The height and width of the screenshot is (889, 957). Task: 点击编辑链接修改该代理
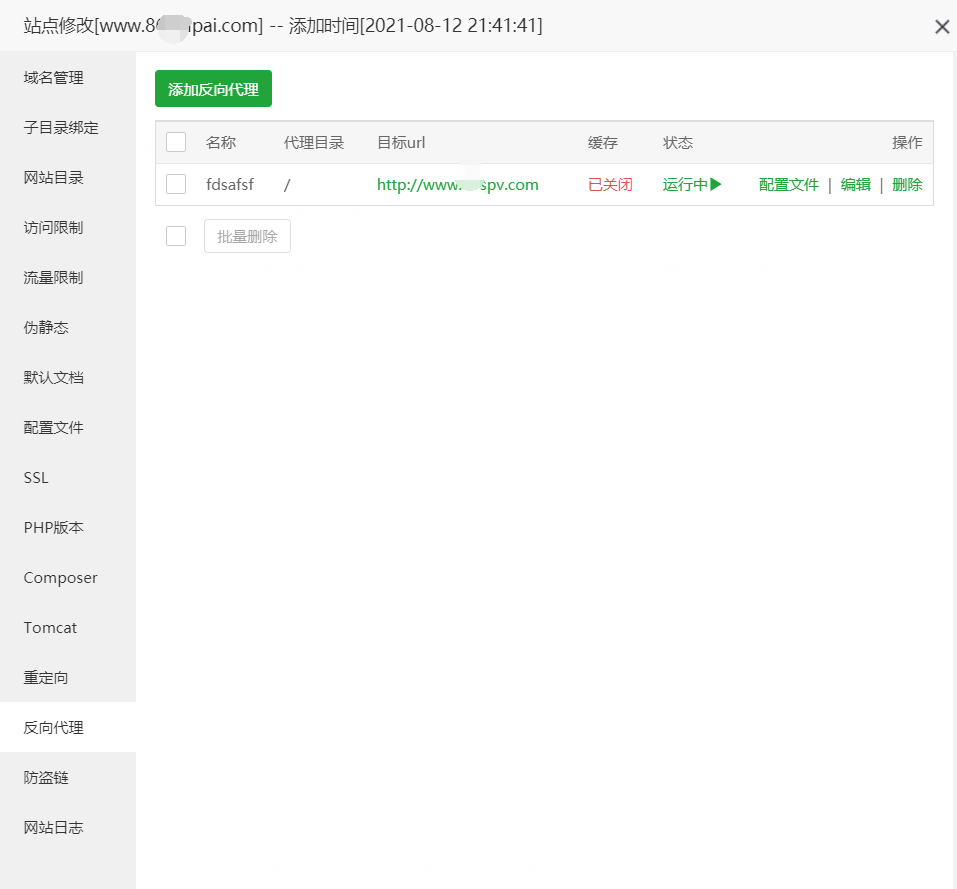(855, 184)
